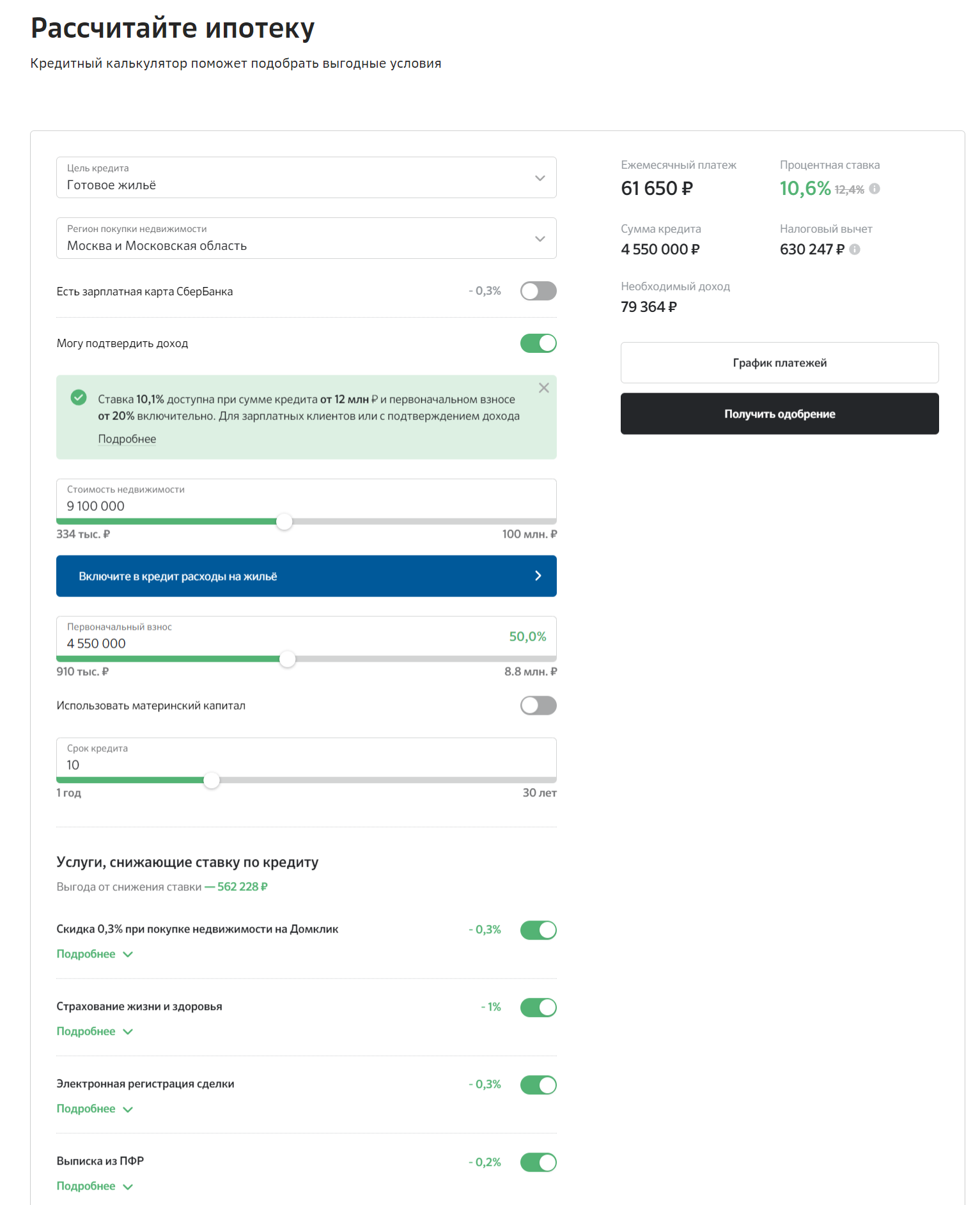Close the 10,1% rate notice banner
980x1205 pixels.
tap(544, 388)
